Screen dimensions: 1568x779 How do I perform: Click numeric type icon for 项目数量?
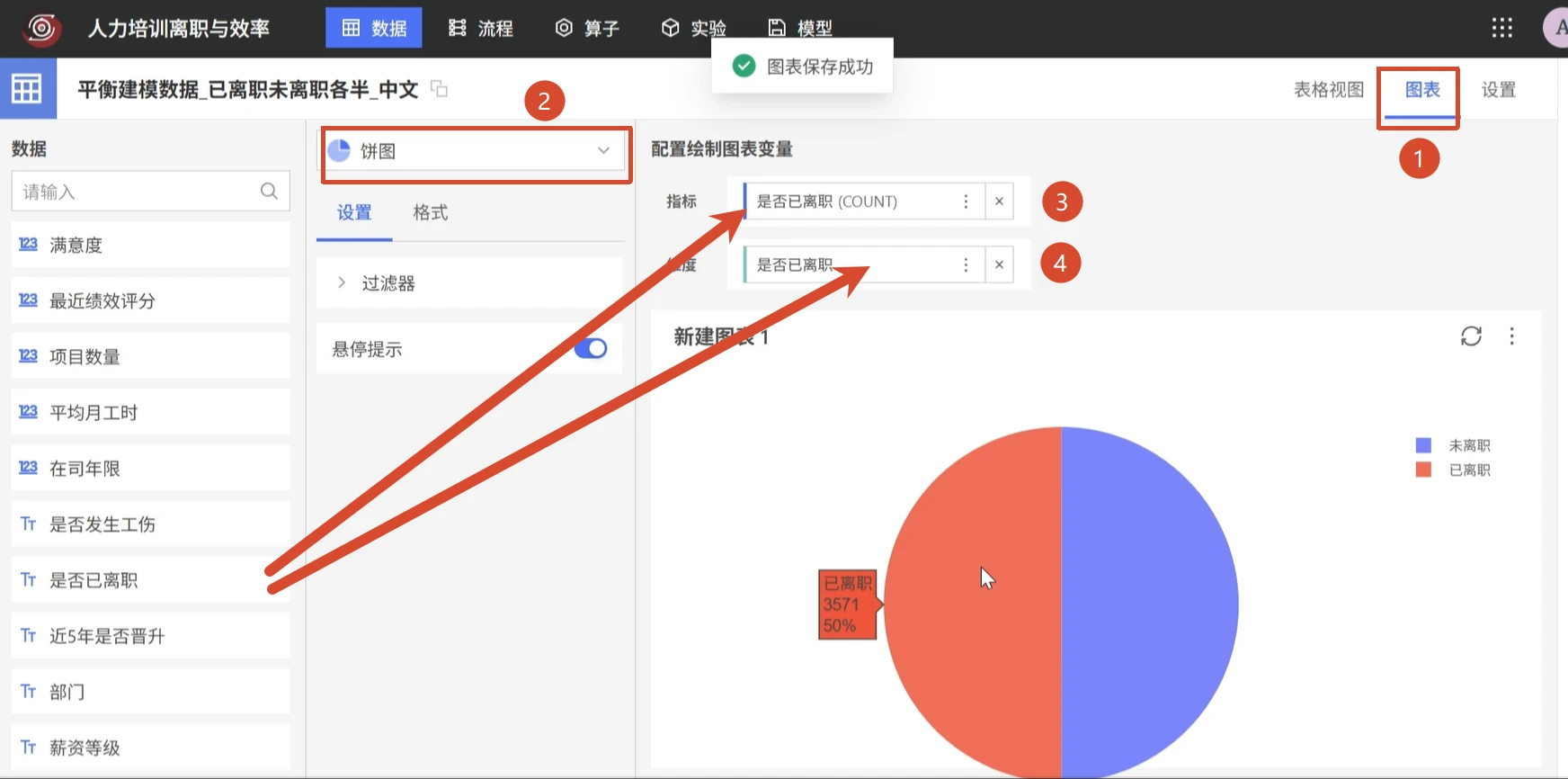pyautogui.click(x=28, y=356)
